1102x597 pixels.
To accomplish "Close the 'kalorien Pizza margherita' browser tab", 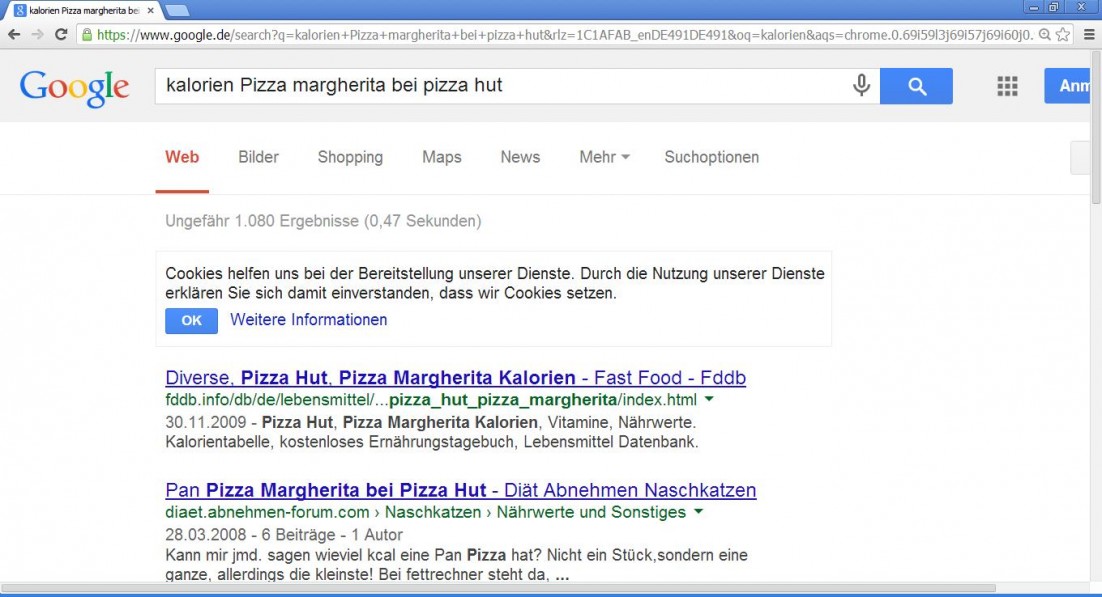I will 150,11.
